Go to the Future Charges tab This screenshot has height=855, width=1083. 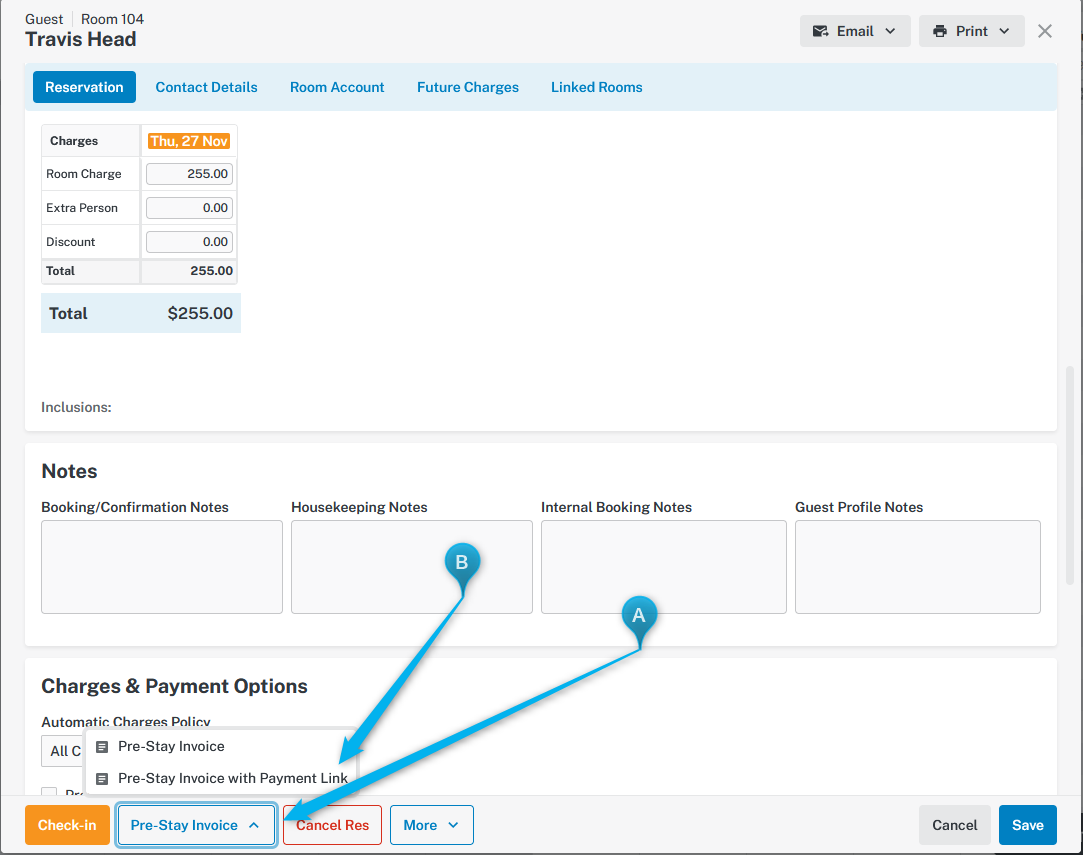click(x=467, y=87)
